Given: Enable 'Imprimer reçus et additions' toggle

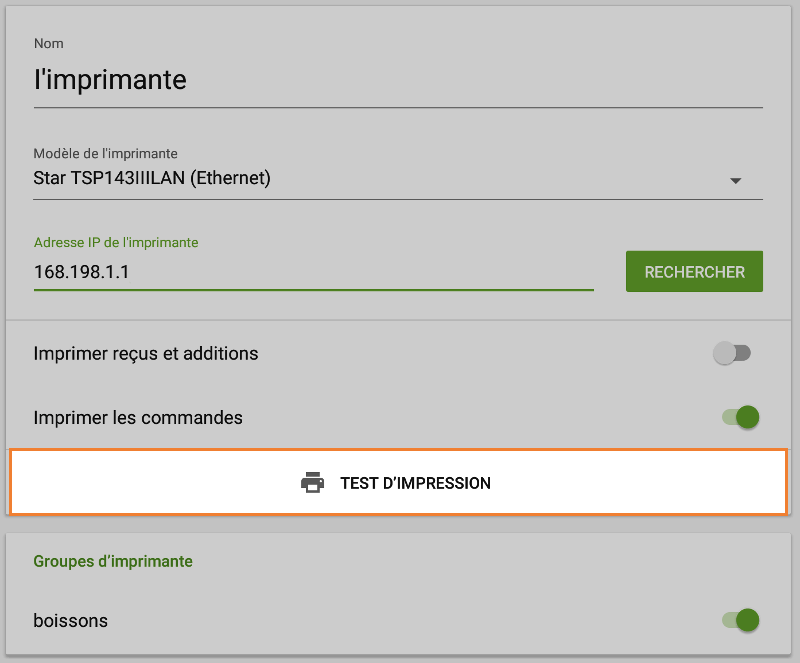Looking at the screenshot, I should point(733,353).
